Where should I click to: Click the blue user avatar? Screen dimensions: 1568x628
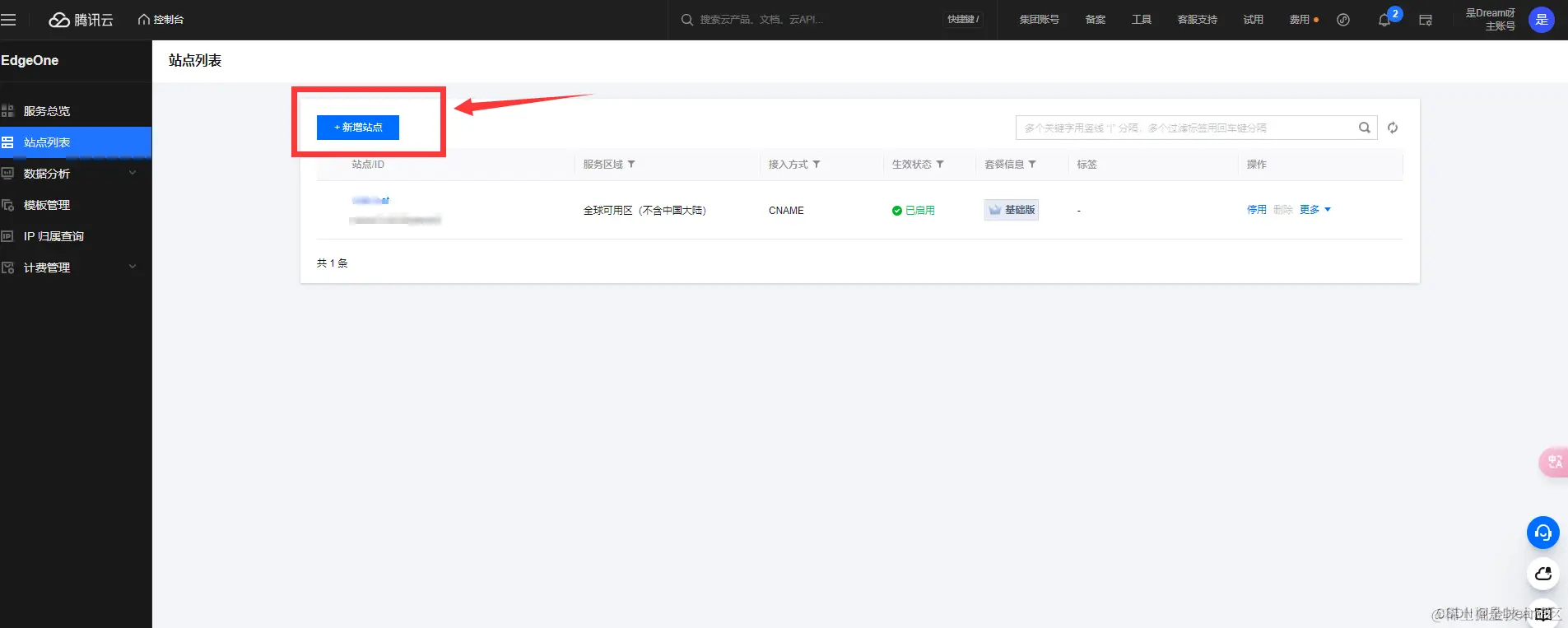(x=1541, y=20)
